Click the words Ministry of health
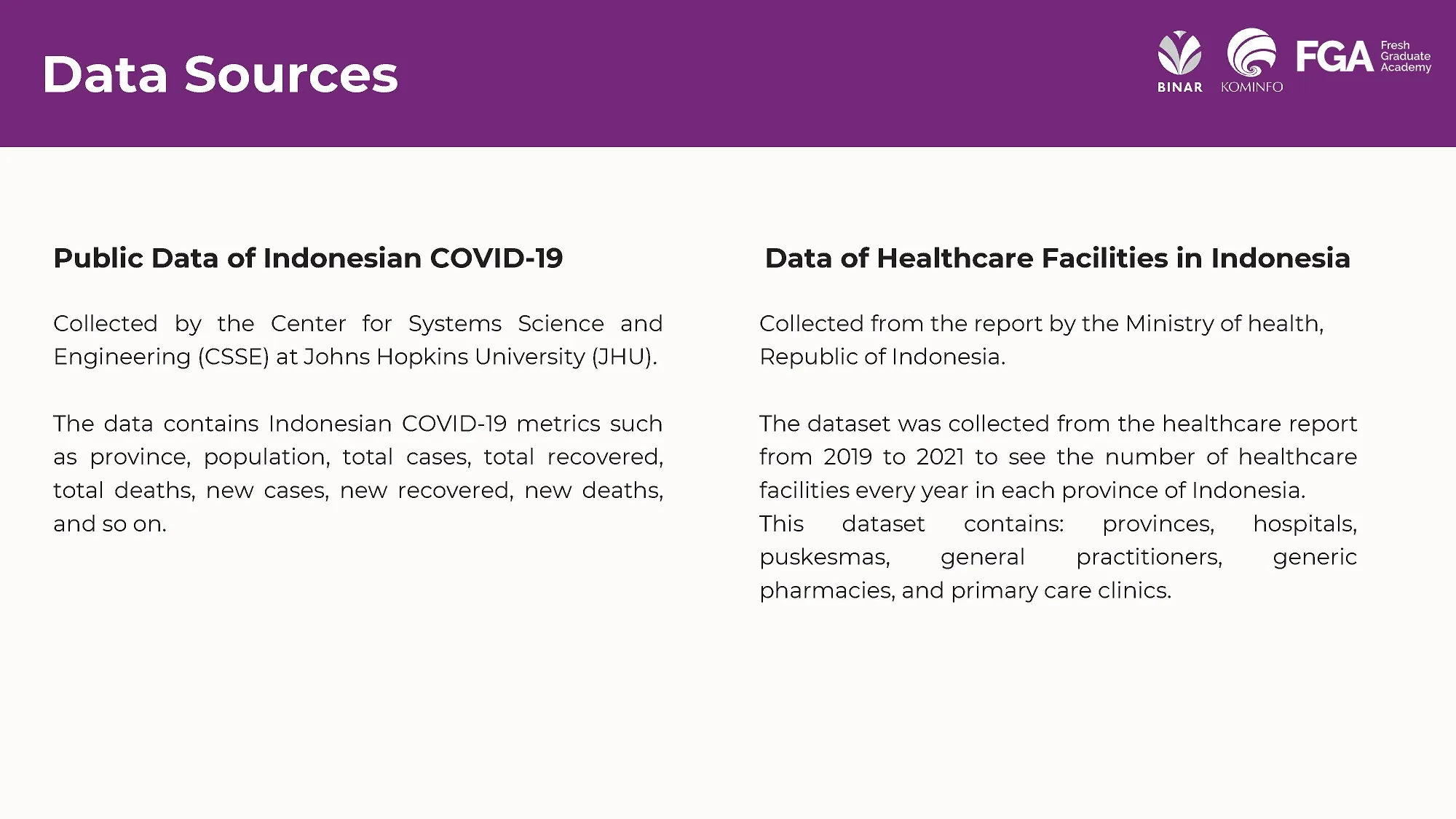Screen dimensions: 1456x819 (1224, 323)
